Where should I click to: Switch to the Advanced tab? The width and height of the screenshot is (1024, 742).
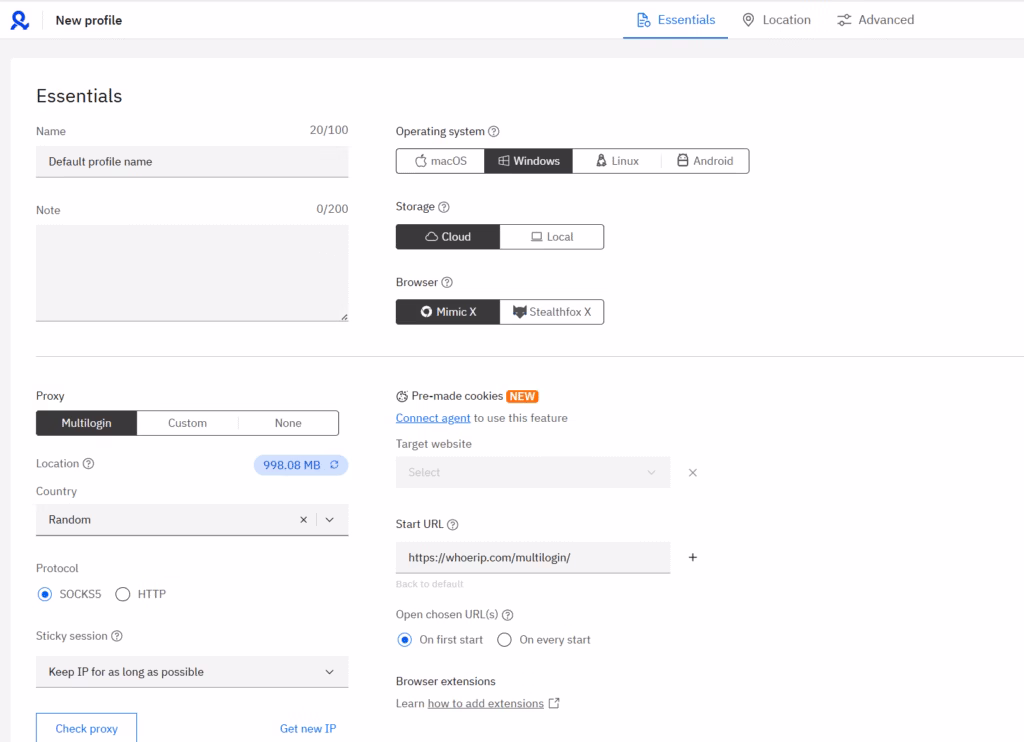coord(875,20)
